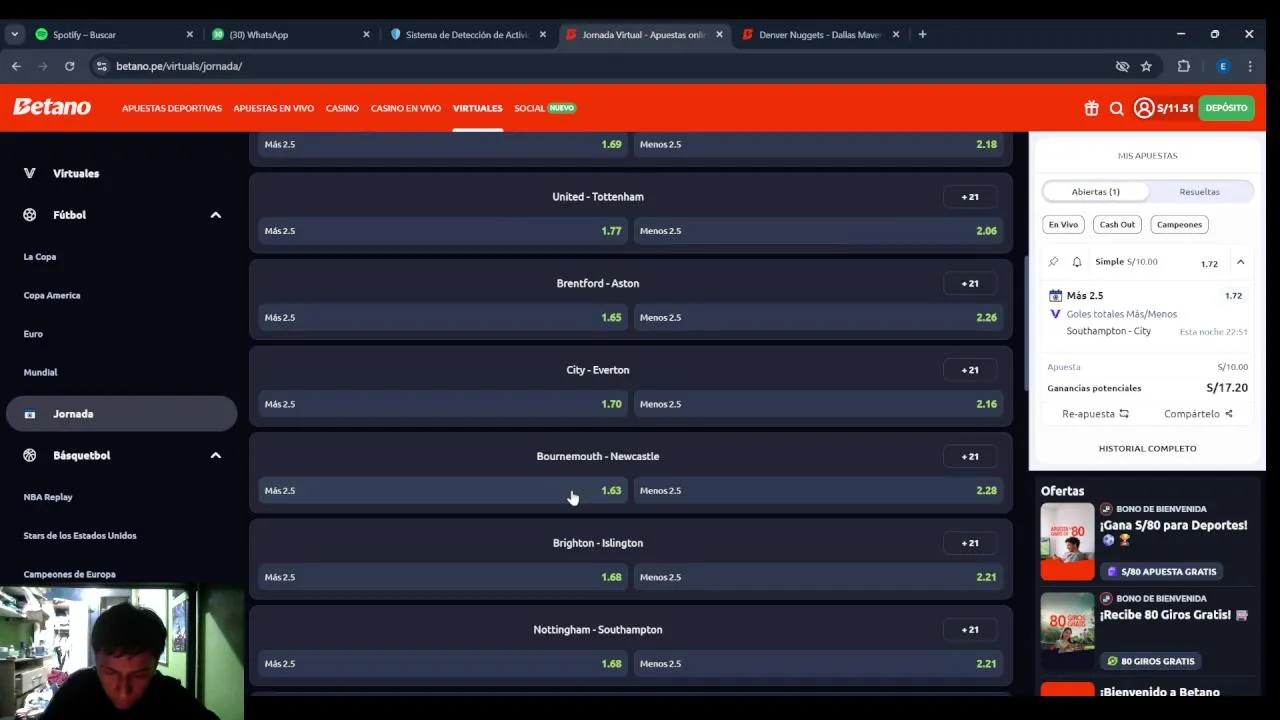Click the S/80 Apuesta Gratis offer button
Screen dimensions: 1280x720
click(x=1161, y=572)
